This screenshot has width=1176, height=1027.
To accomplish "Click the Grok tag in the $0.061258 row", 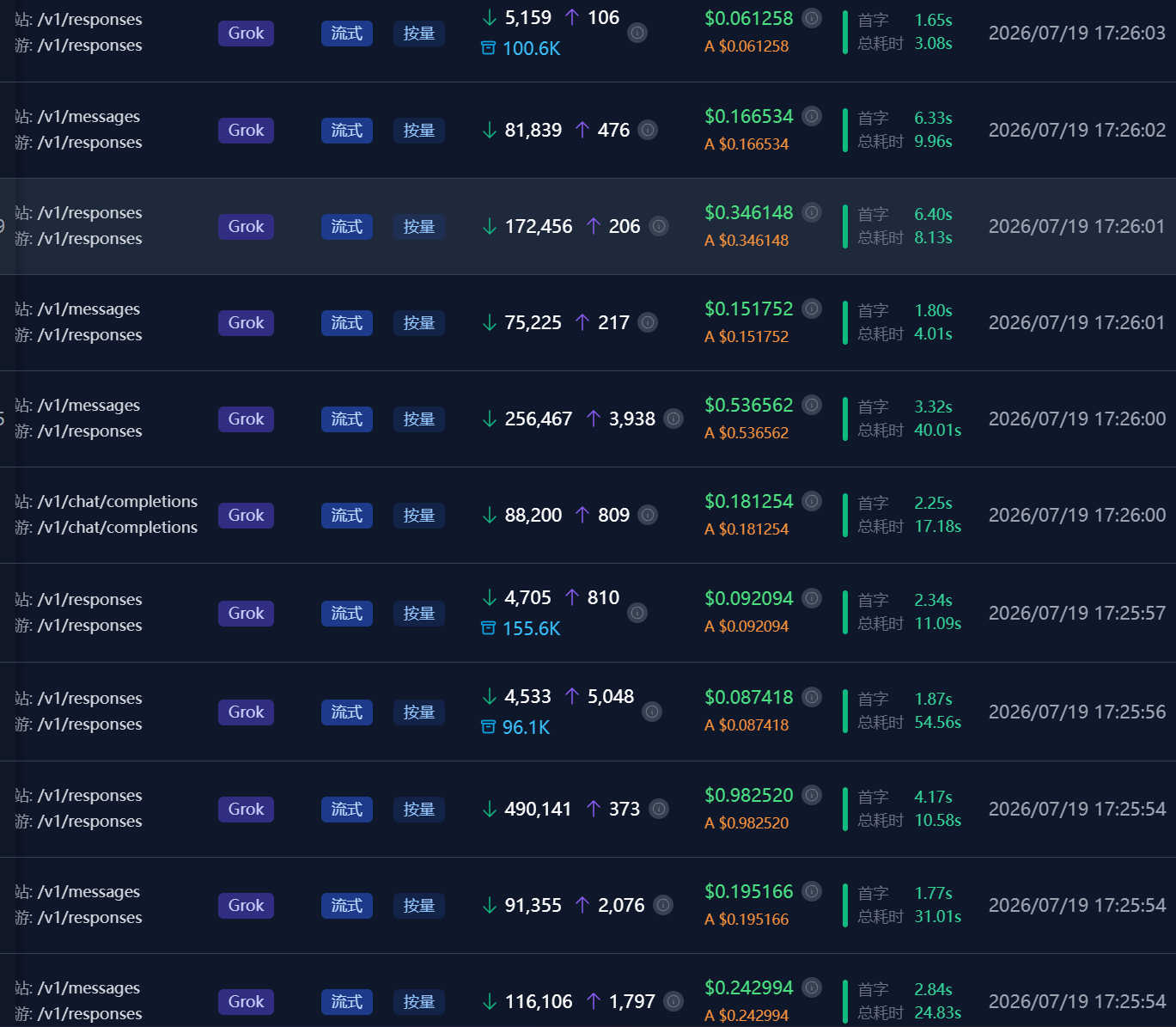I will [246, 34].
